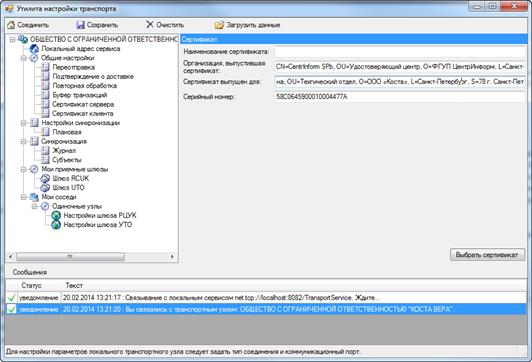
Task: Select Настройки шлюза РЦУК label
Action: (100, 215)
